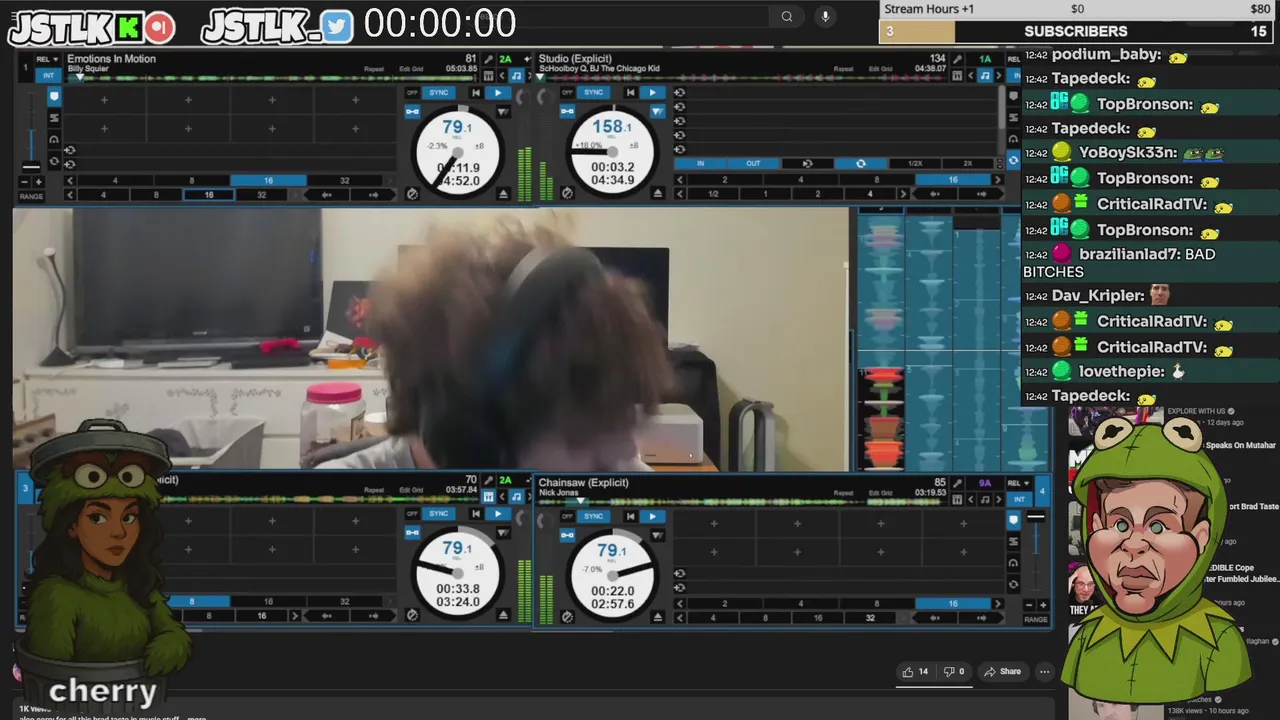Shift key down arrow on Studio deck
The image size is (1280, 720).
click(971, 76)
